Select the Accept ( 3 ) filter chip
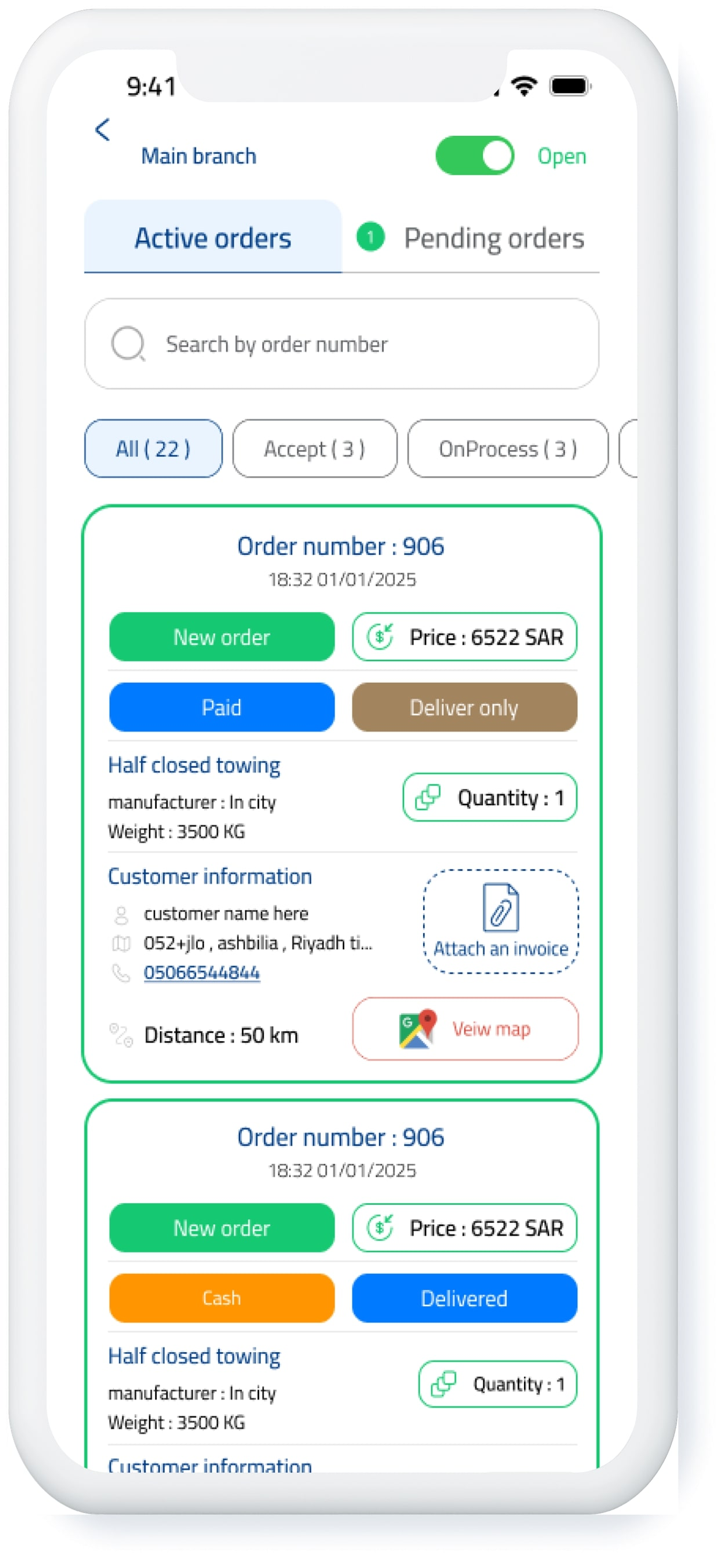The width and height of the screenshot is (720, 1558). (314, 448)
